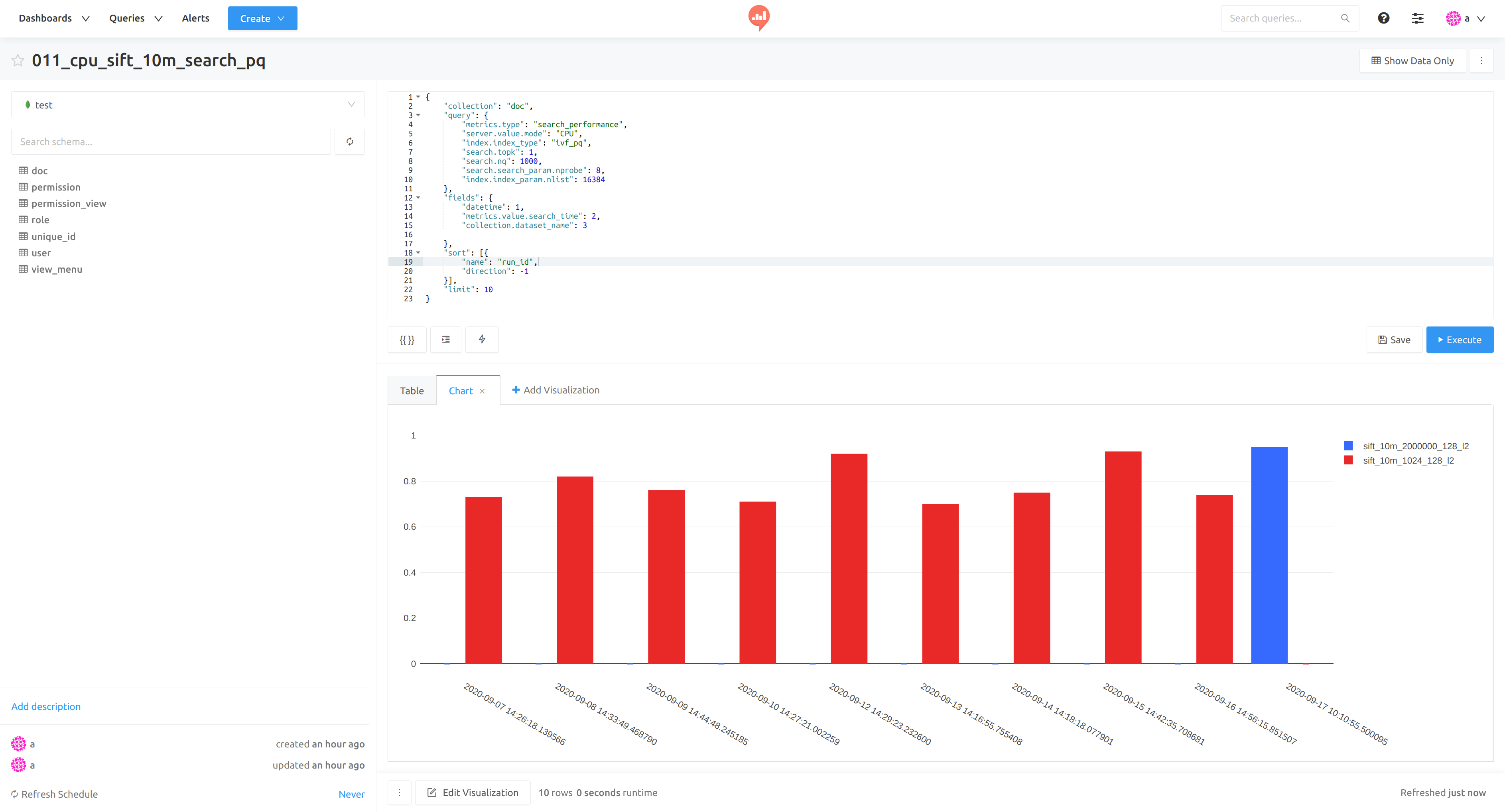This screenshot has height=812, width=1505.
Task: Refresh the schema list
Action: click(x=349, y=142)
